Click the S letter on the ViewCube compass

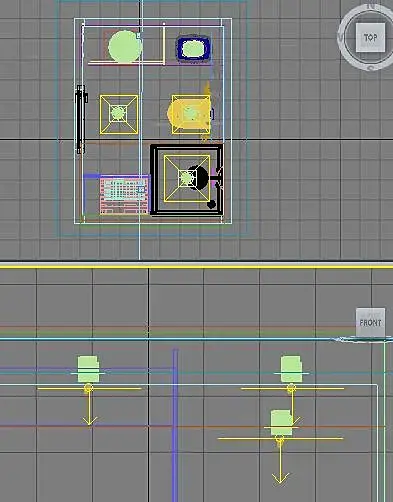point(371,68)
